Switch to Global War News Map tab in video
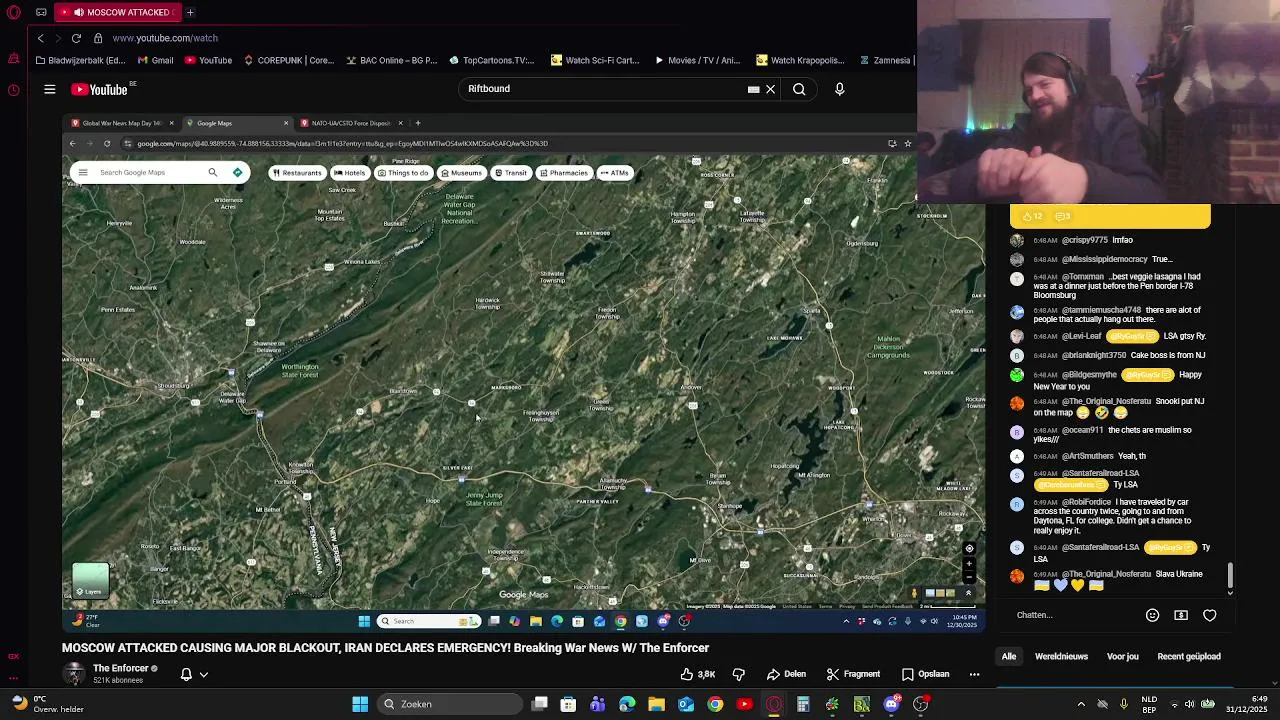This screenshot has height=720, width=1280. pyautogui.click(x=121, y=123)
